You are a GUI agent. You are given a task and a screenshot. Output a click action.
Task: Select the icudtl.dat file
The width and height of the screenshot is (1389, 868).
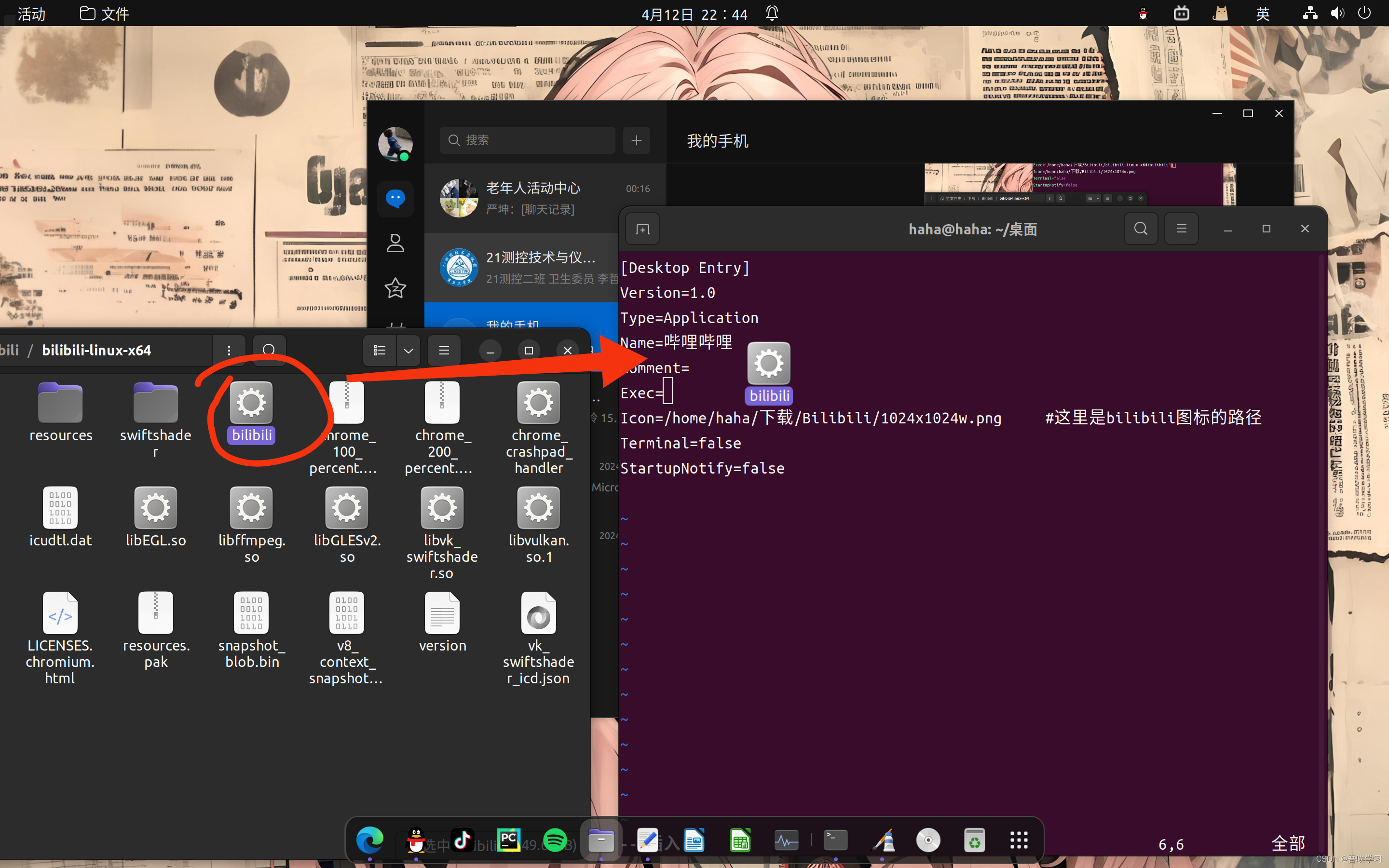[60, 516]
